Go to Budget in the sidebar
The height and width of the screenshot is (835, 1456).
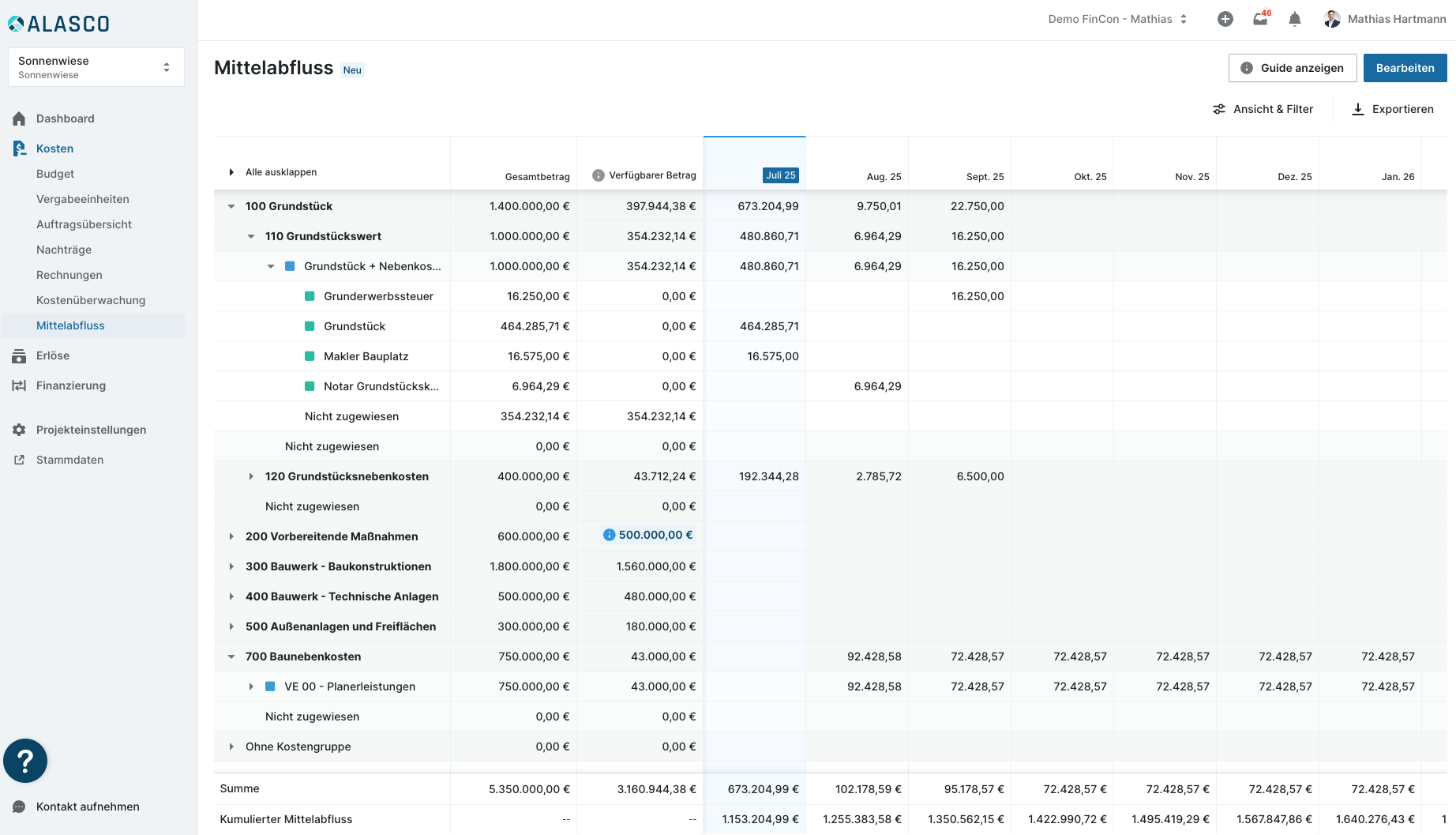pyautogui.click(x=55, y=174)
